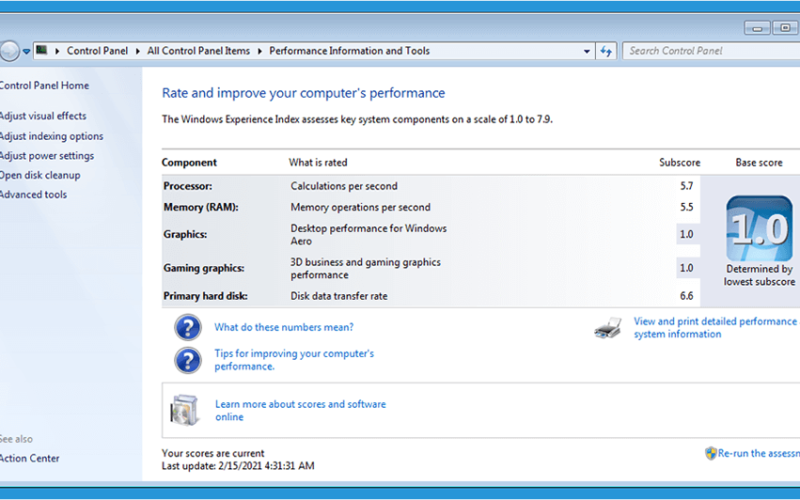This screenshot has height=500, width=800.
Task: Open the address bar history dropdown
Action: pos(587,51)
